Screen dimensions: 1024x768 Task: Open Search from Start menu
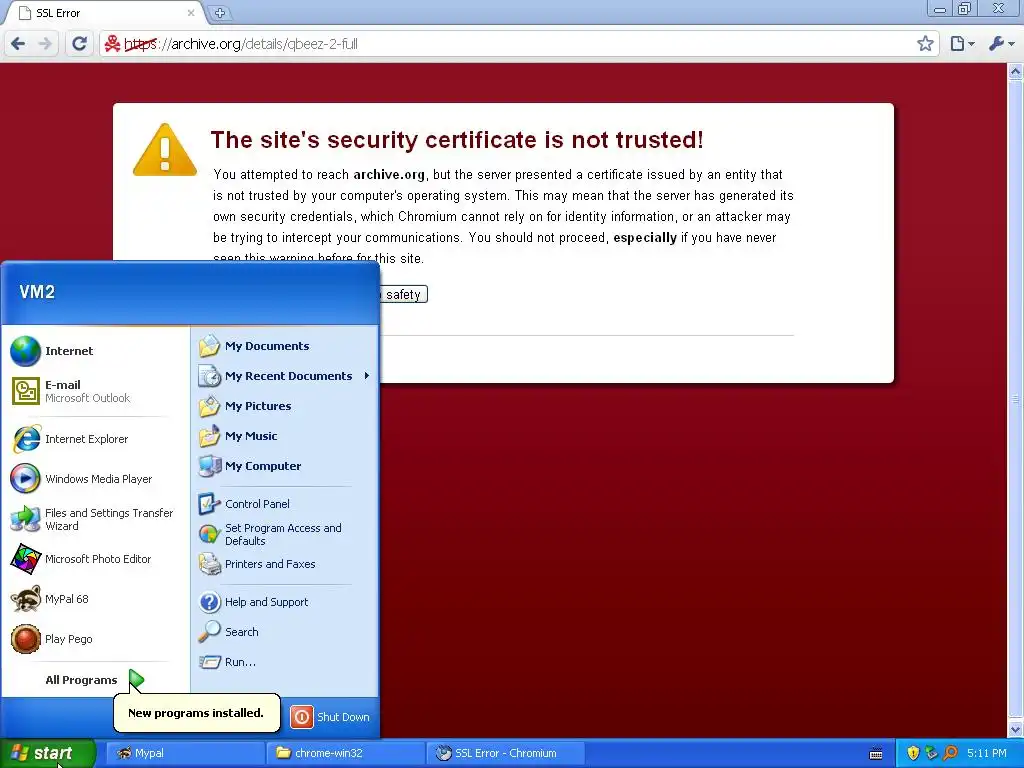click(x=285, y=632)
